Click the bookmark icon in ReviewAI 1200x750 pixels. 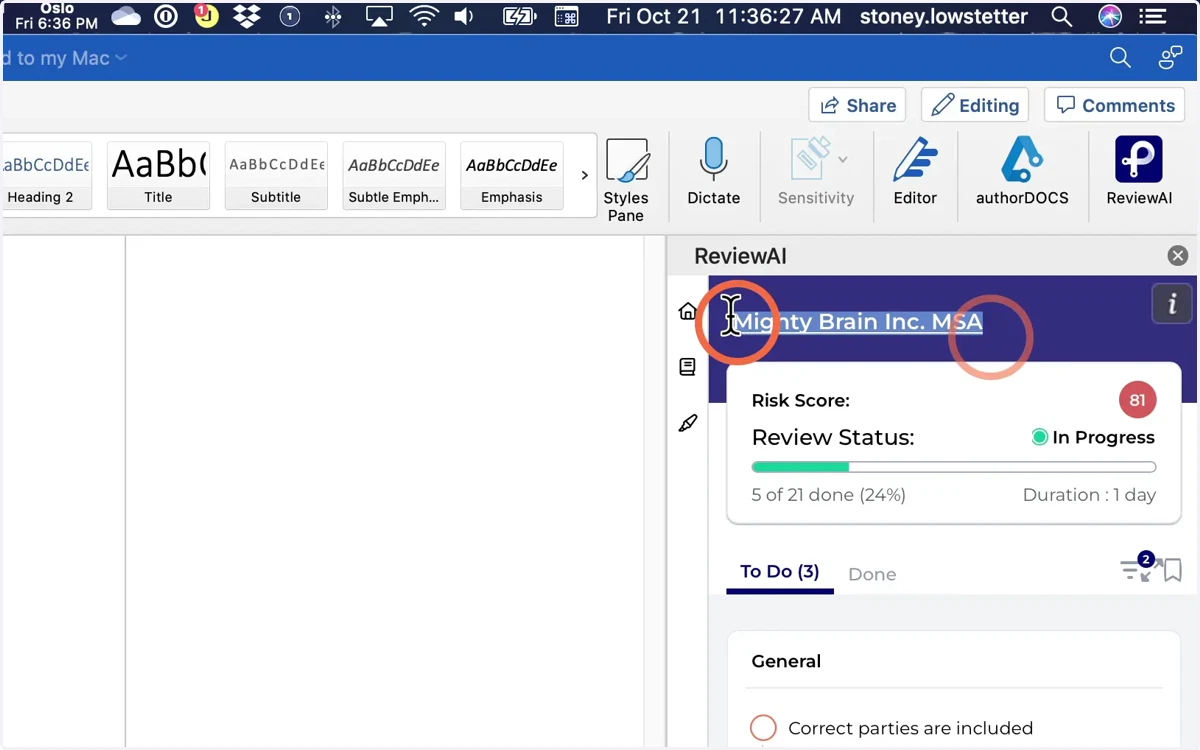(1172, 570)
